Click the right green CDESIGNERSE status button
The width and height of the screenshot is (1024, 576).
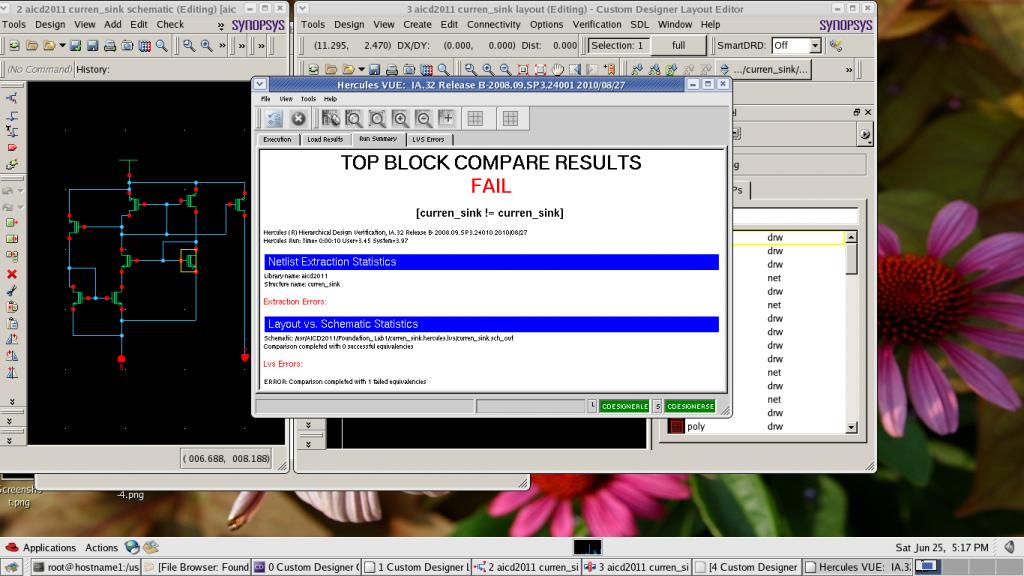click(690, 406)
